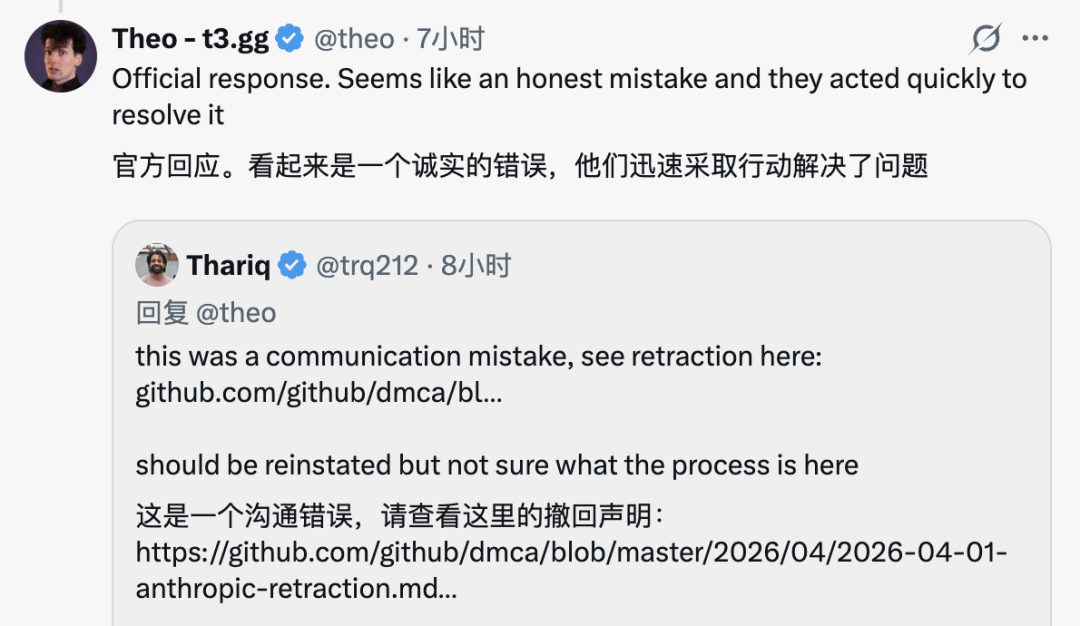The height and width of the screenshot is (626, 1080).
Task: Open the @trq212 handle
Action: tap(367, 265)
